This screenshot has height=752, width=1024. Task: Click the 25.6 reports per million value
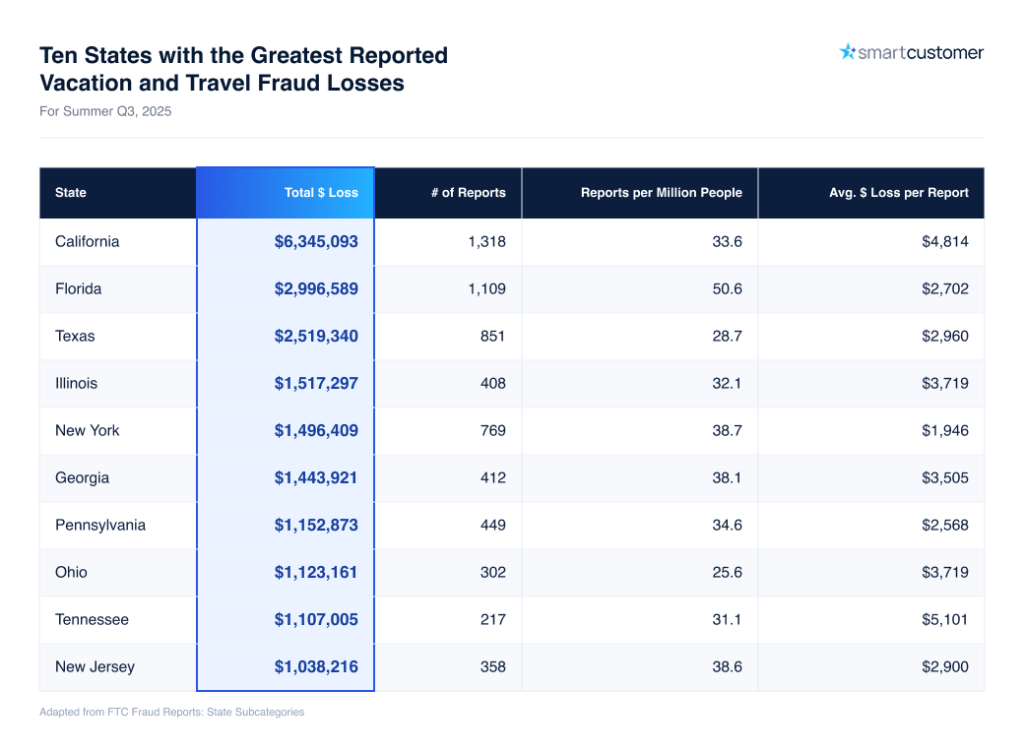[728, 572]
